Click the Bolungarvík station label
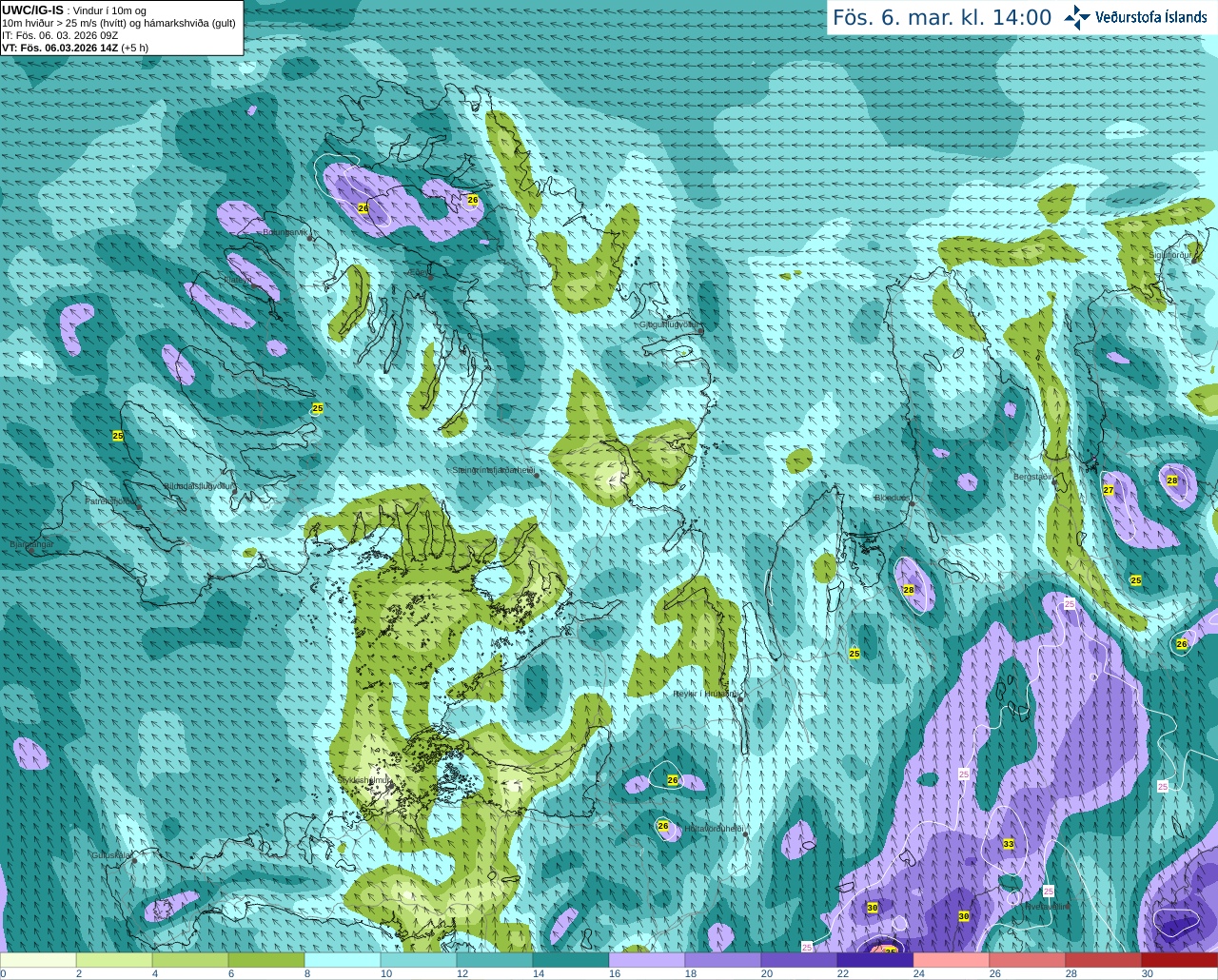Viewport: 1218px width, 980px height. [x=285, y=231]
